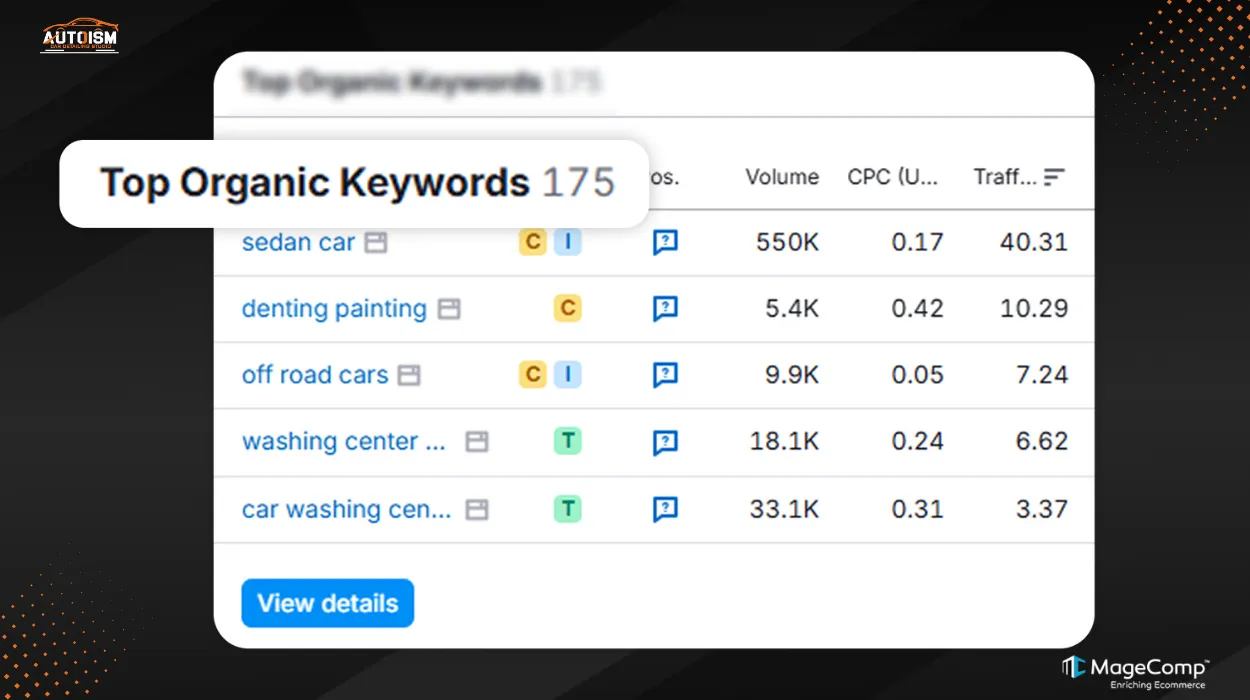Click the Autoism logo in the corner
Viewport: 1250px width, 700px height.
(x=79, y=35)
